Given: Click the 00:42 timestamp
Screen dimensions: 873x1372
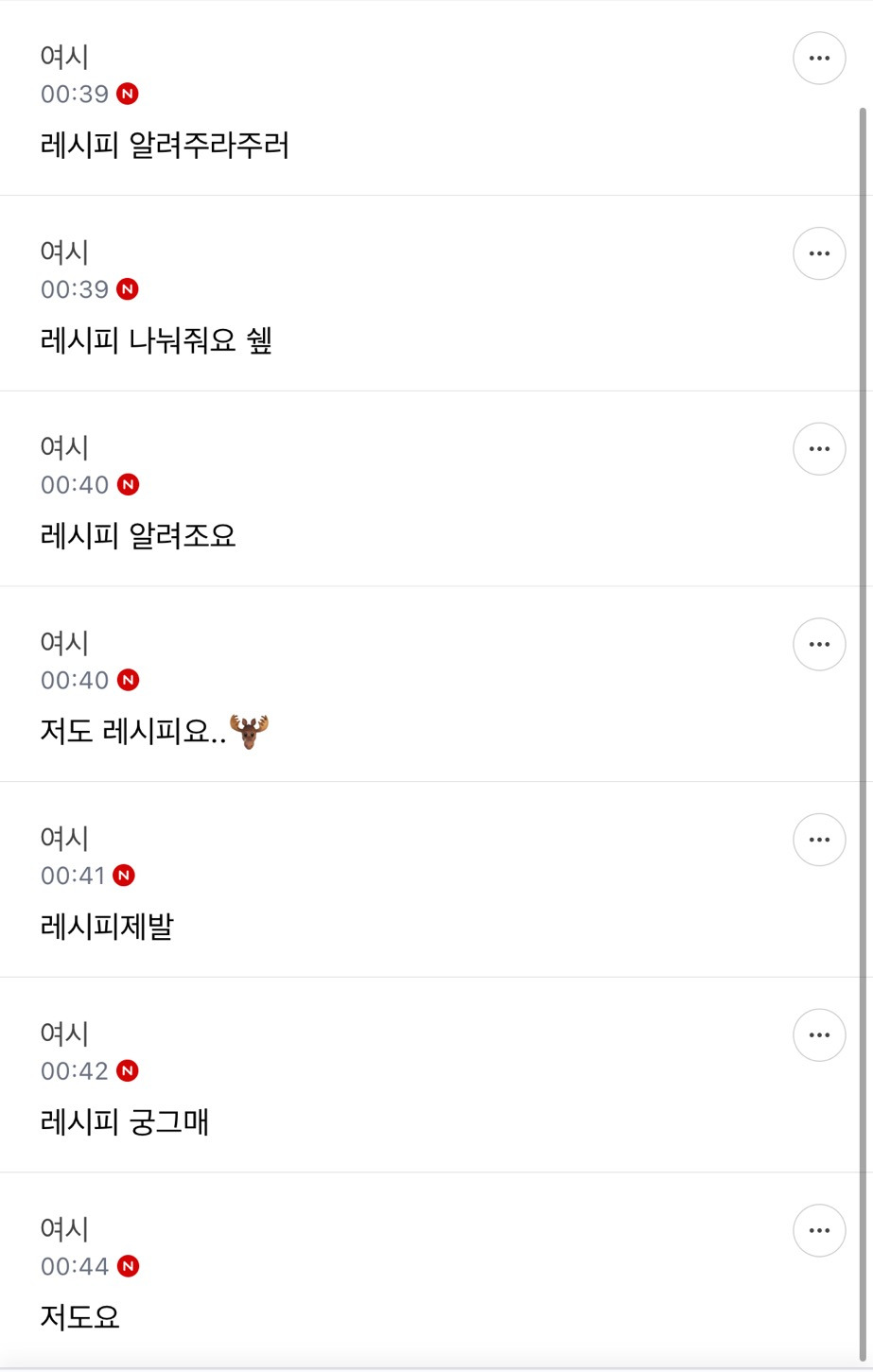Looking at the screenshot, I should coord(75,1071).
